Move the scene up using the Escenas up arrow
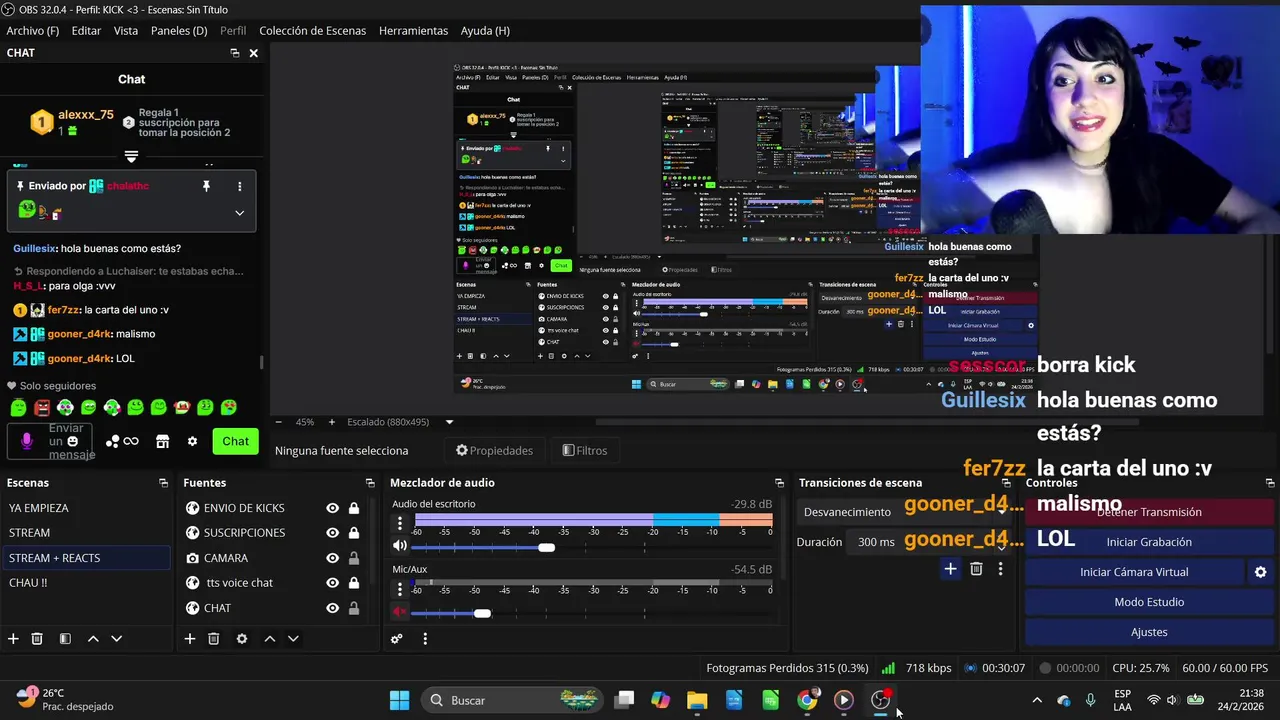 click(x=93, y=639)
